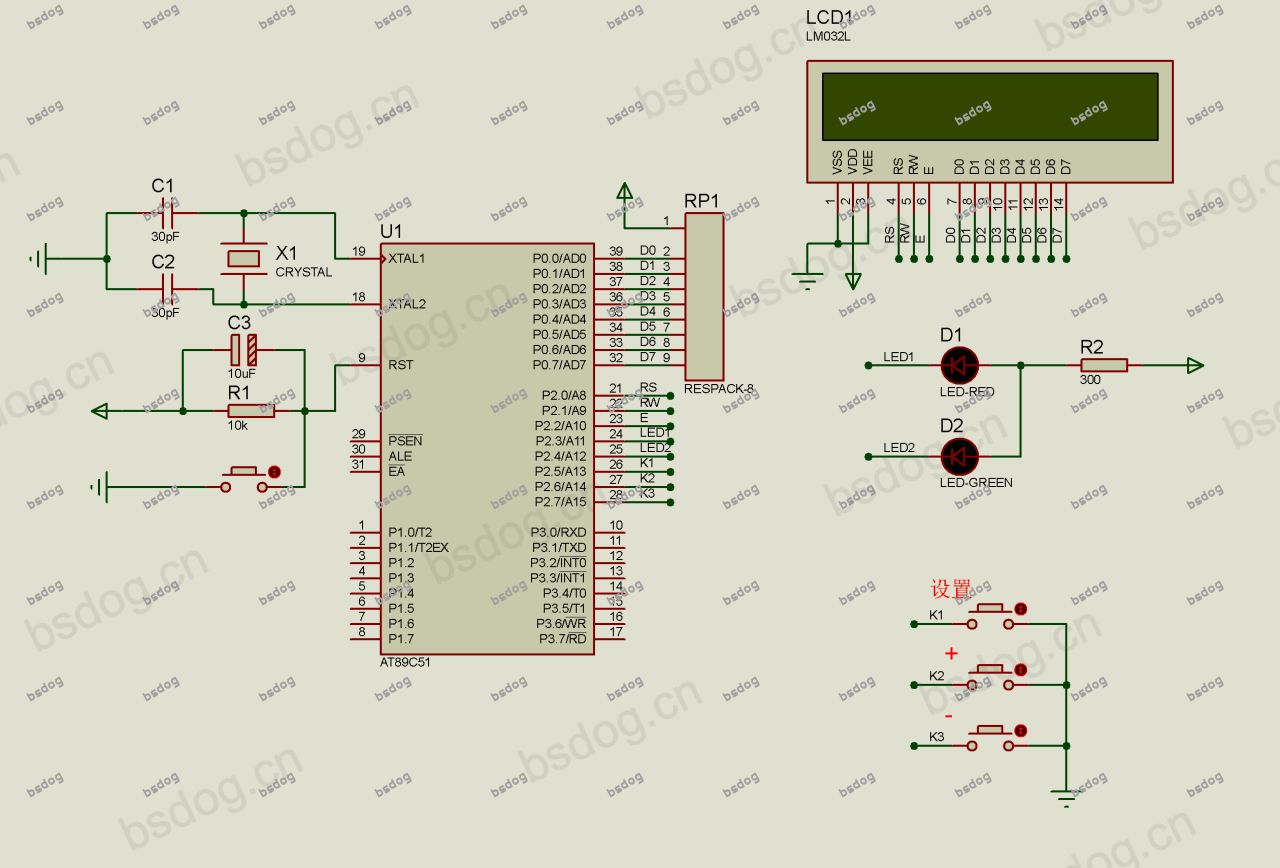Screen dimensions: 1280x868
Task: Select the 30pF value under C2
Action: tap(166, 313)
